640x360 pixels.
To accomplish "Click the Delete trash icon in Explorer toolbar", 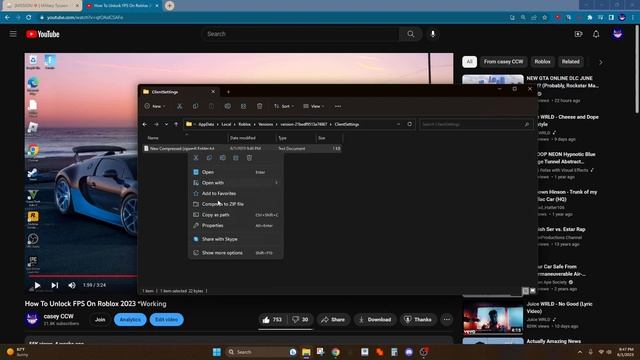I will pyautogui.click(x=260, y=106).
